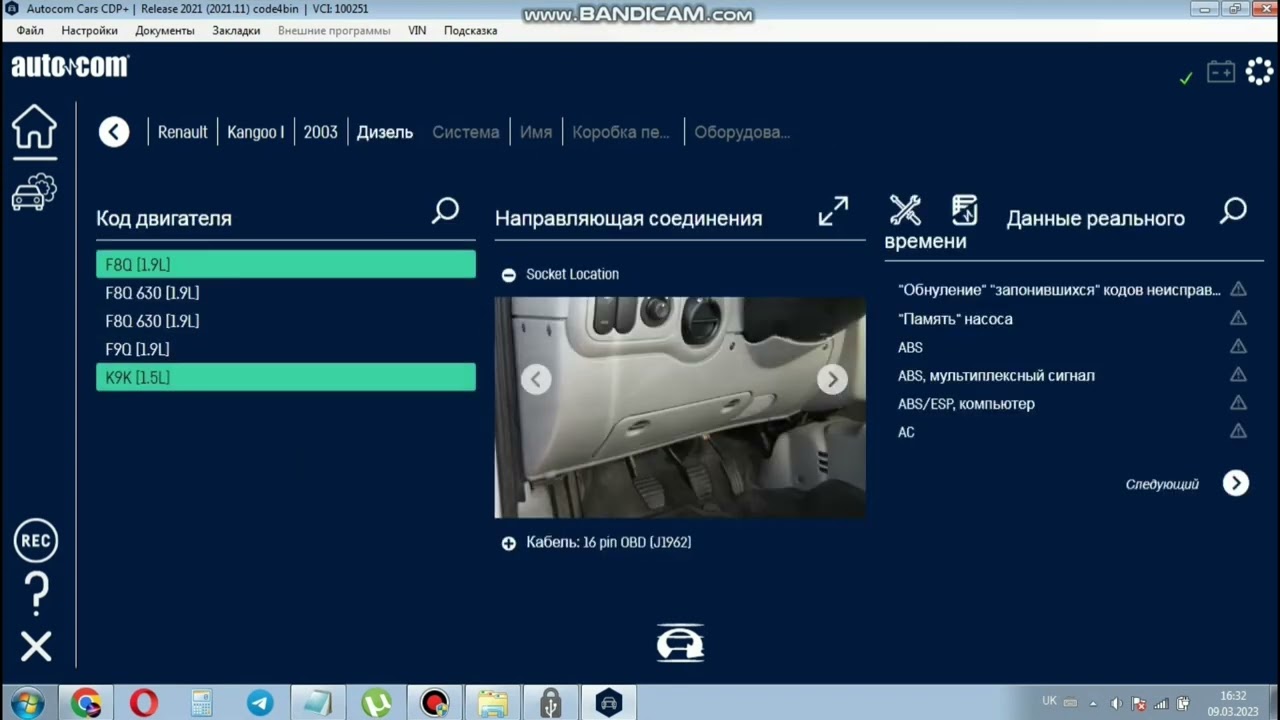The width and height of the screenshot is (1280, 720).
Task: Click the car scan icon at bottom center
Action: (x=680, y=644)
